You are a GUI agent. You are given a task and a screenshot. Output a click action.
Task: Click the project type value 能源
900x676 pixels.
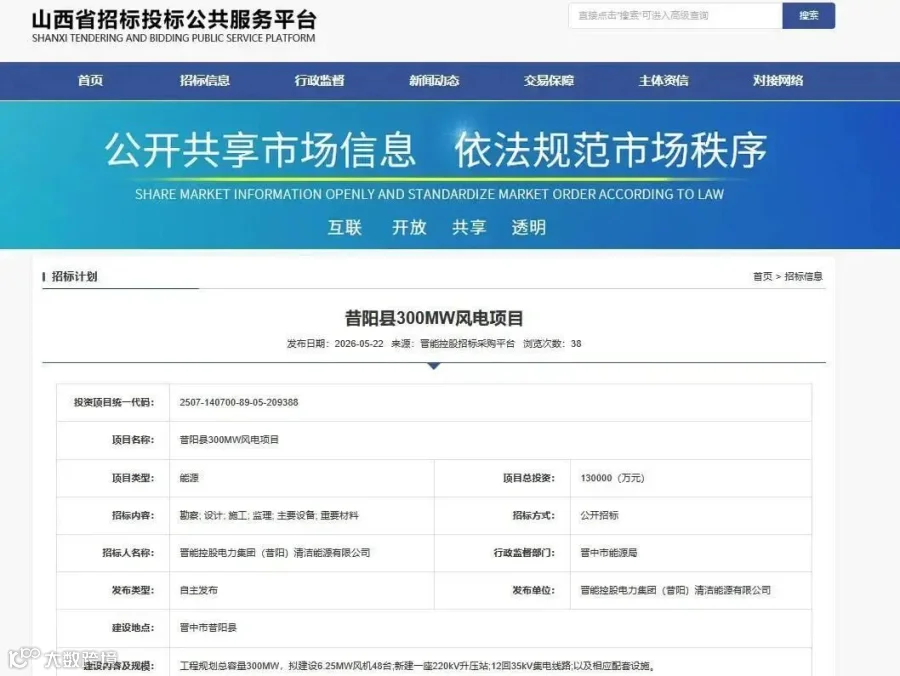189,477
